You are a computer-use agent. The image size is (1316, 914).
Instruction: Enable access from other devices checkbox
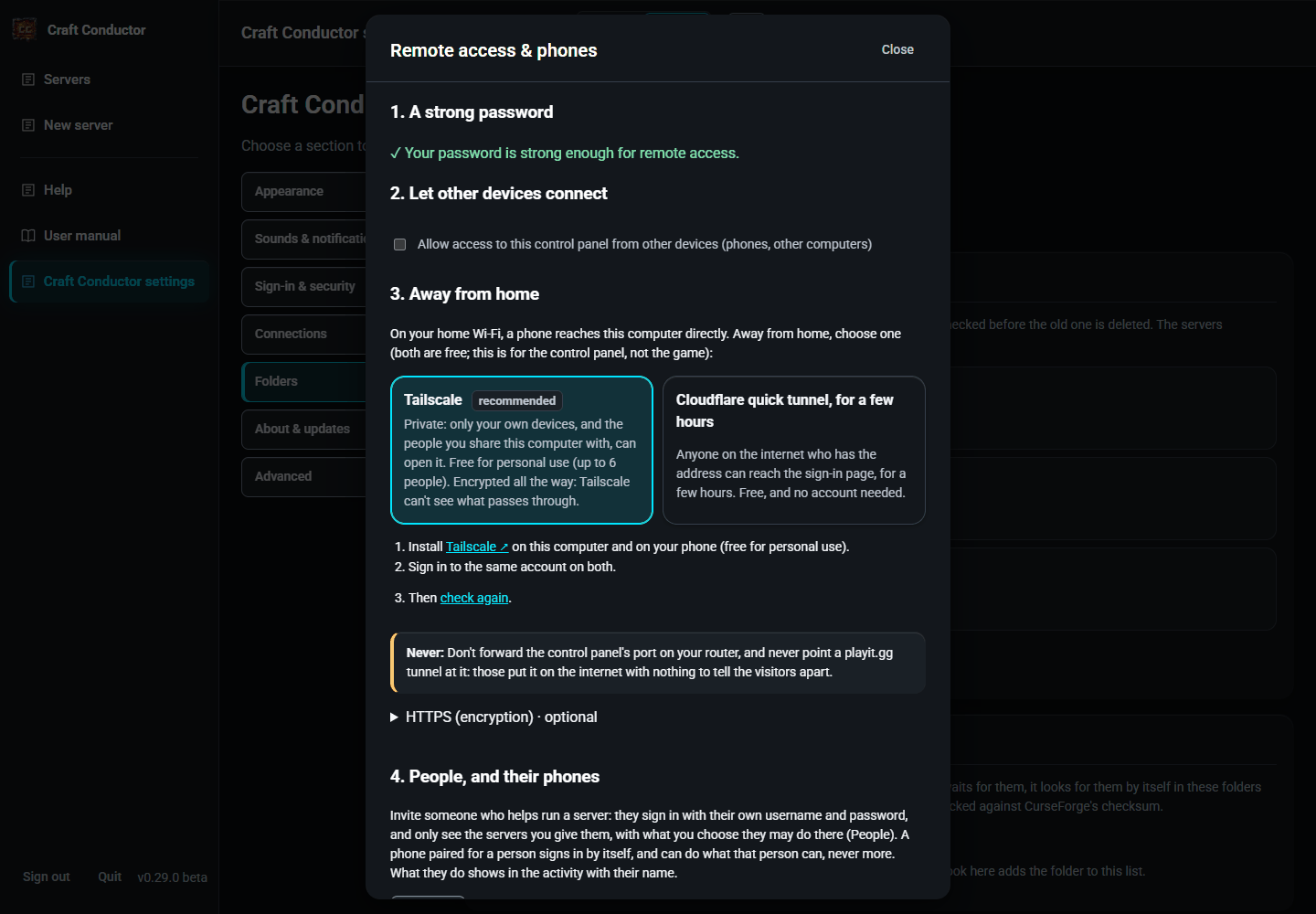399,244
